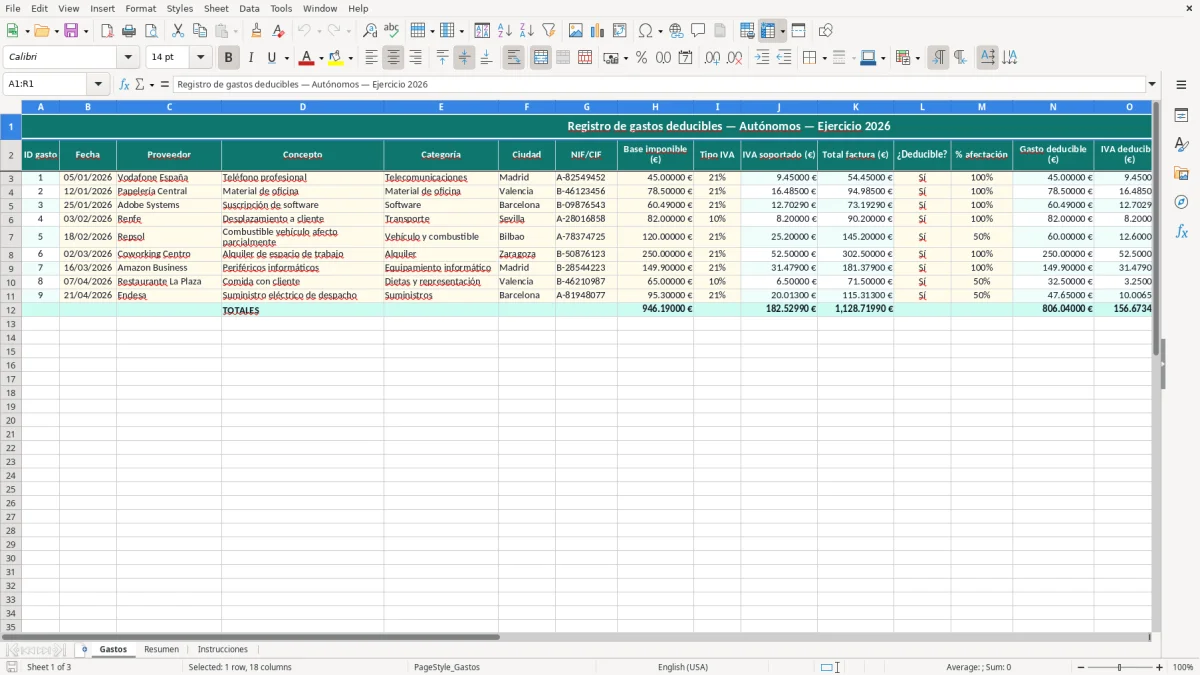This screenshot has height=675, width=1200.
Task: Open the sidebar Navigator compass
Action: point(1181,203)
